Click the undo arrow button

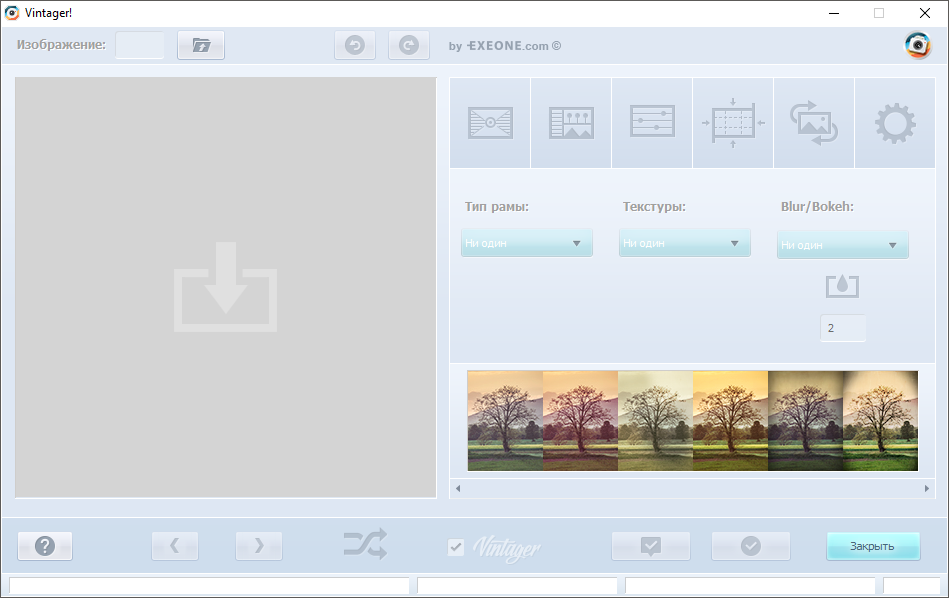tap(355, 45)
